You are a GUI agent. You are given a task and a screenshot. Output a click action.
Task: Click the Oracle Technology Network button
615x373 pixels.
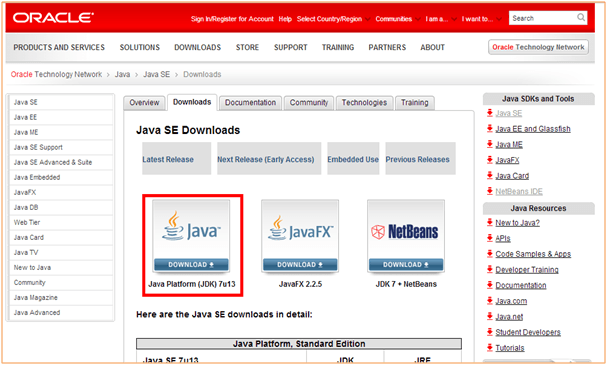538,47
